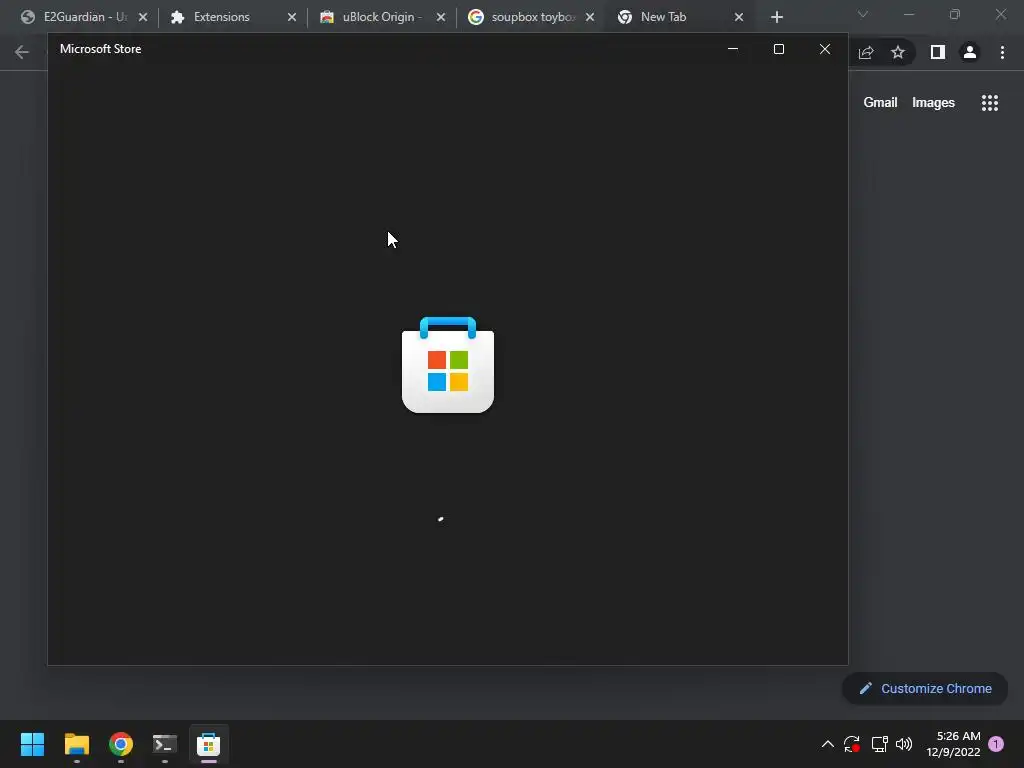Open Chrome side panel
Screen dimensions: 1024x768
(938, 52)
